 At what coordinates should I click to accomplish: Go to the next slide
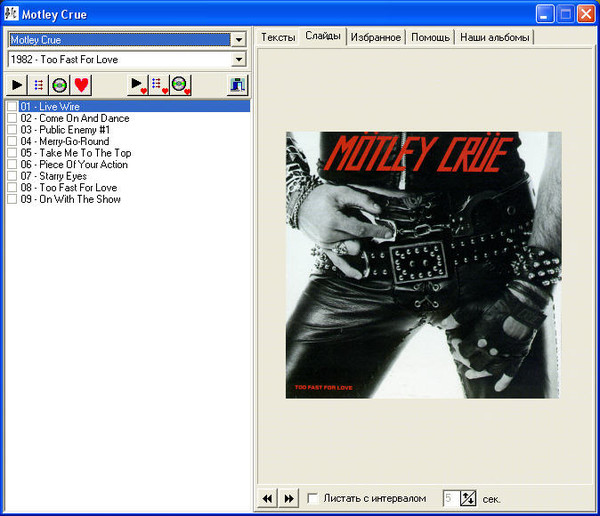tap(289, 498)
